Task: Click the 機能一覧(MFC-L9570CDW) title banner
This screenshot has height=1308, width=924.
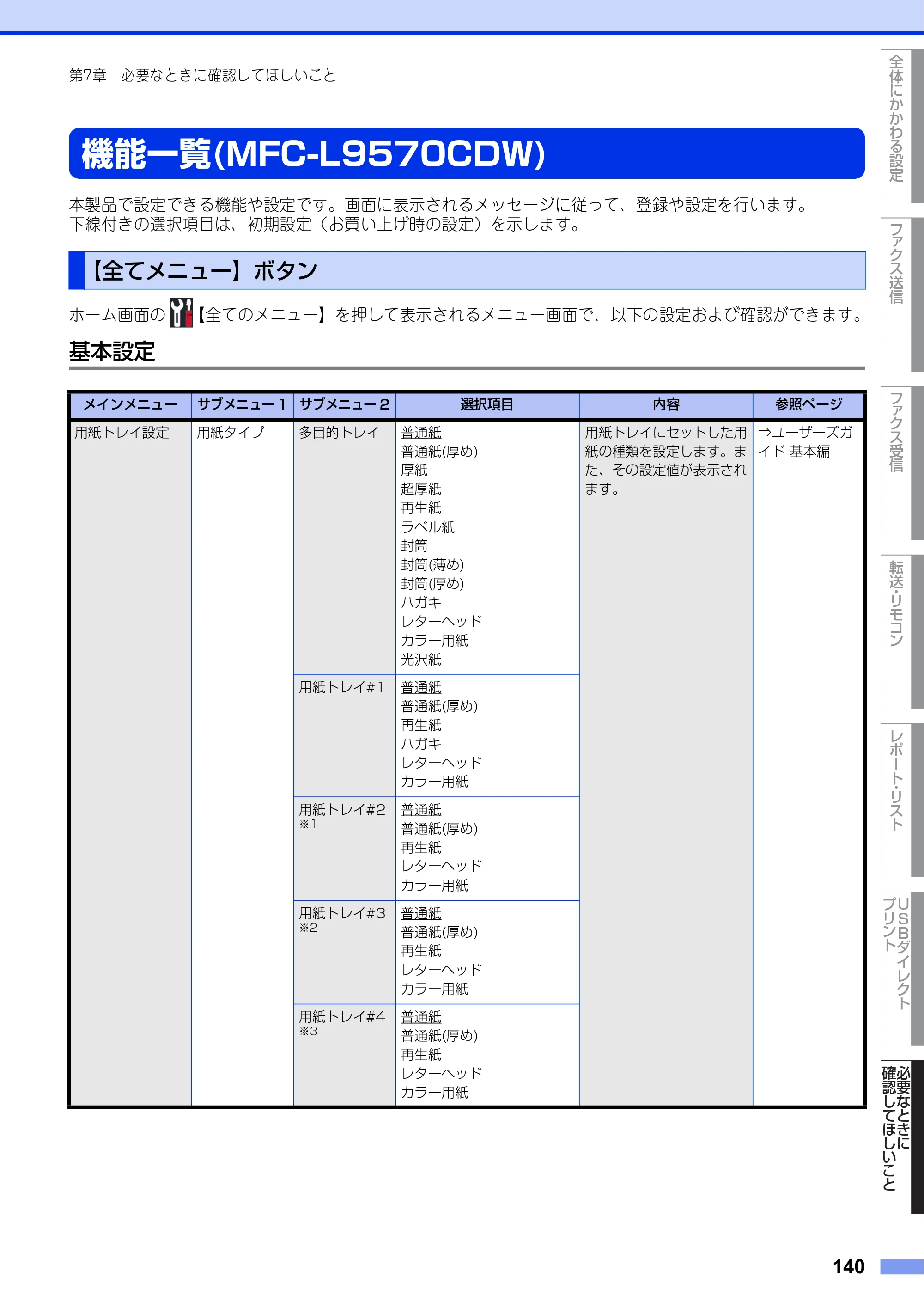Action: (x=466, y=153)
